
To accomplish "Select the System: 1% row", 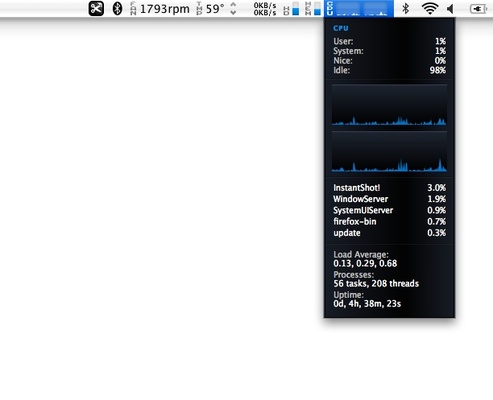I will (x=389, y=51).
